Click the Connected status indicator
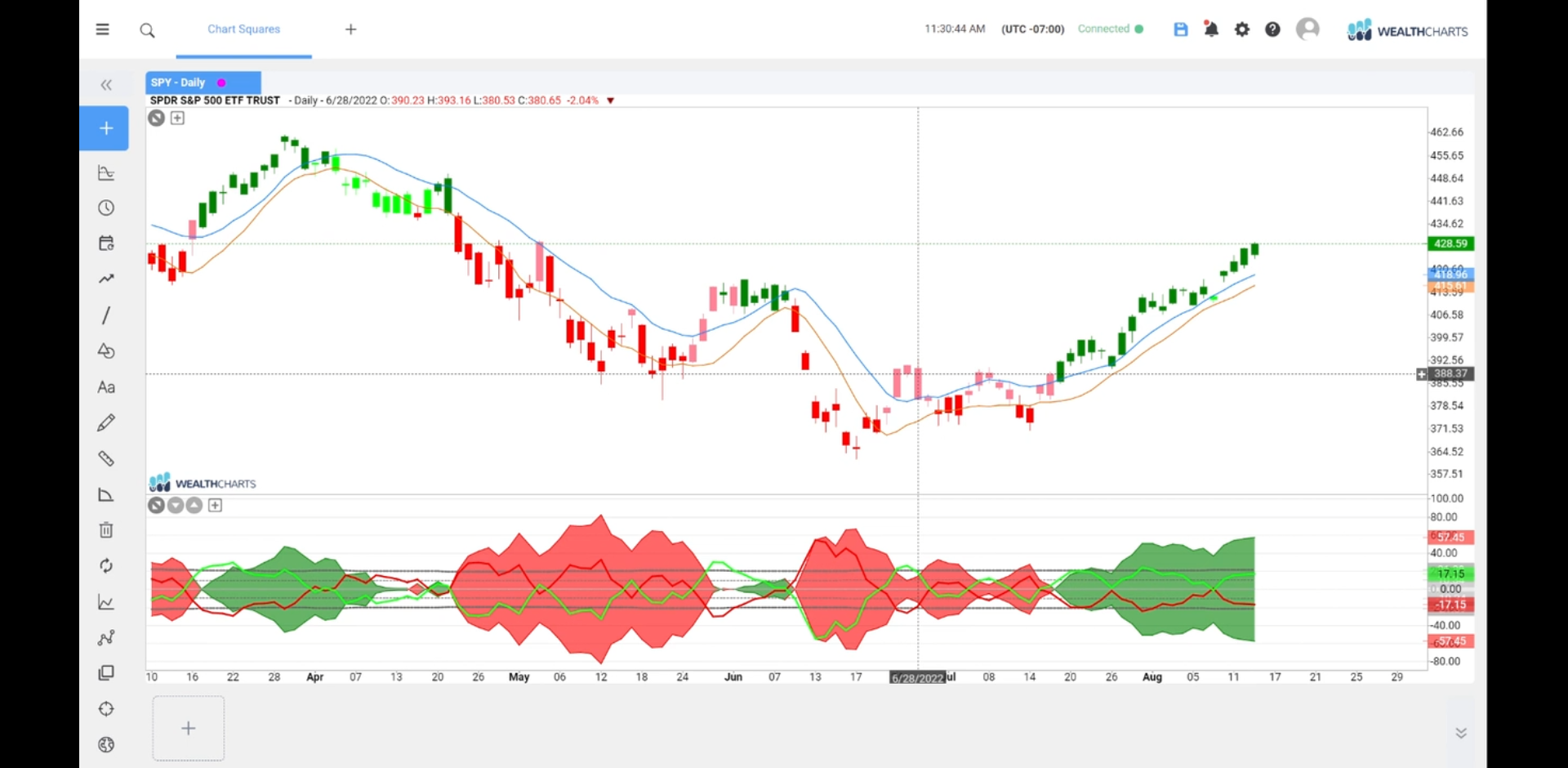 1111,29
